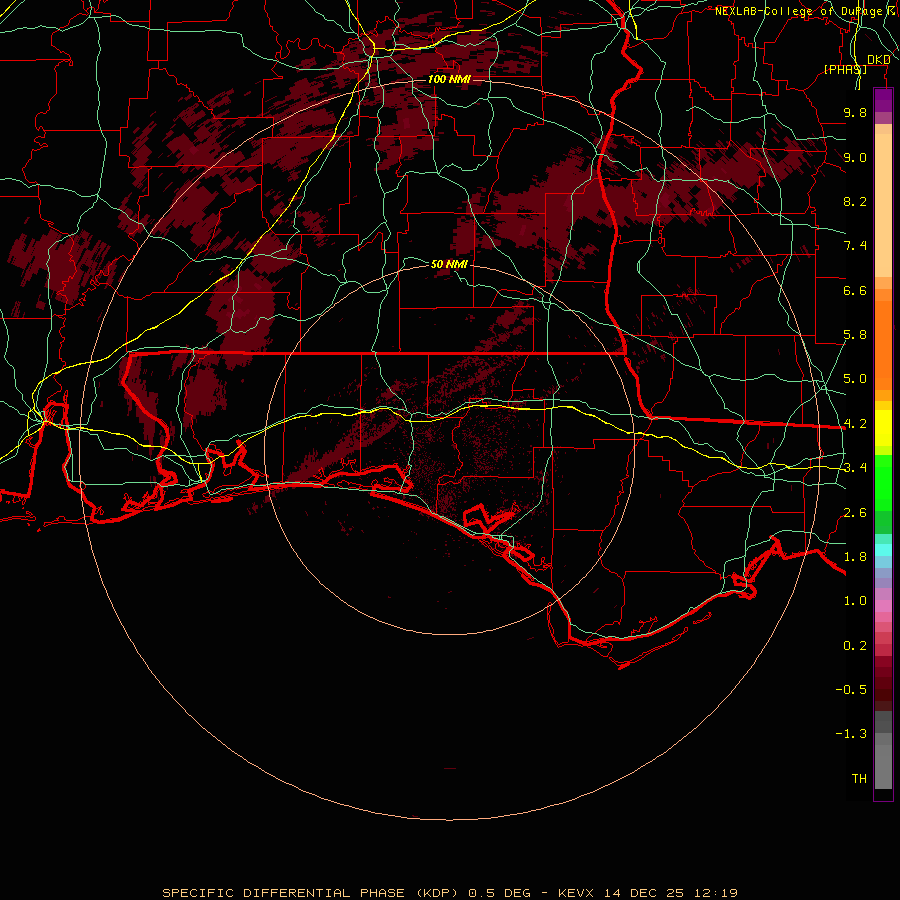Click the "14 DEC 25" date in the caption
The width and height of the screenshot is (900, 900).
click(x=645, y=893)
